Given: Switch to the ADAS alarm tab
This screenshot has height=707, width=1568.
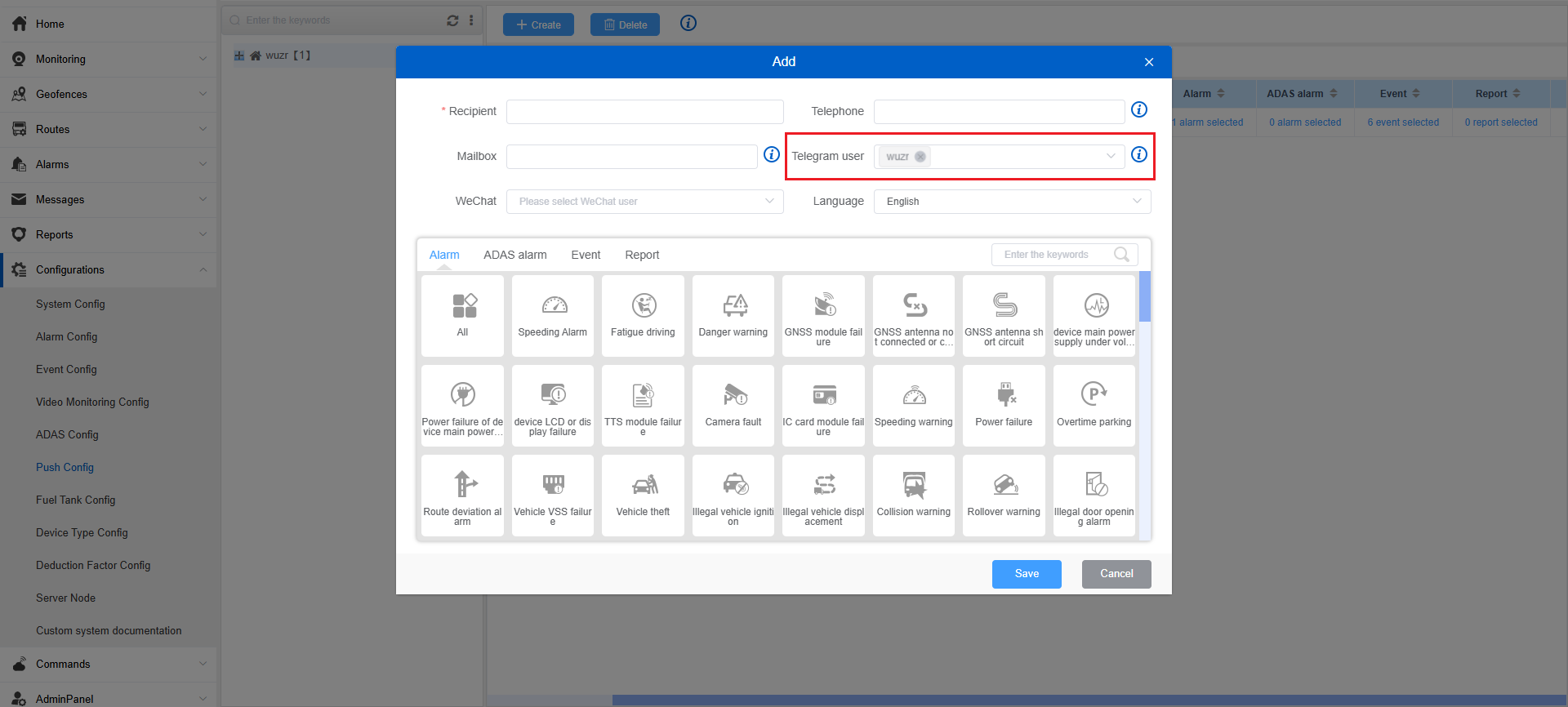Looking at the screenshot, I should (x=514, y=255).
